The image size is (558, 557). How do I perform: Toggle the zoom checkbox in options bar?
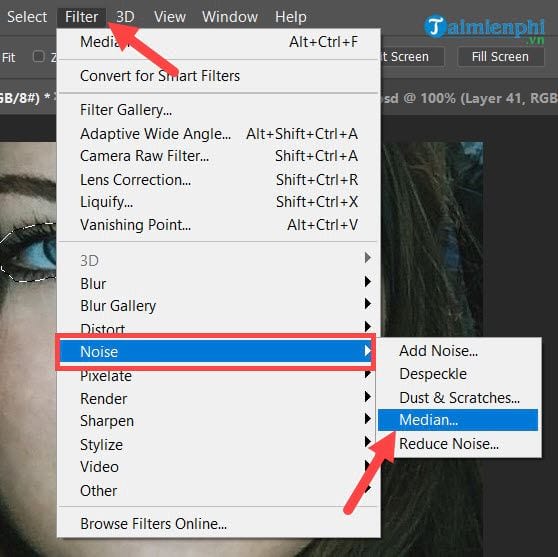point(38,57)
